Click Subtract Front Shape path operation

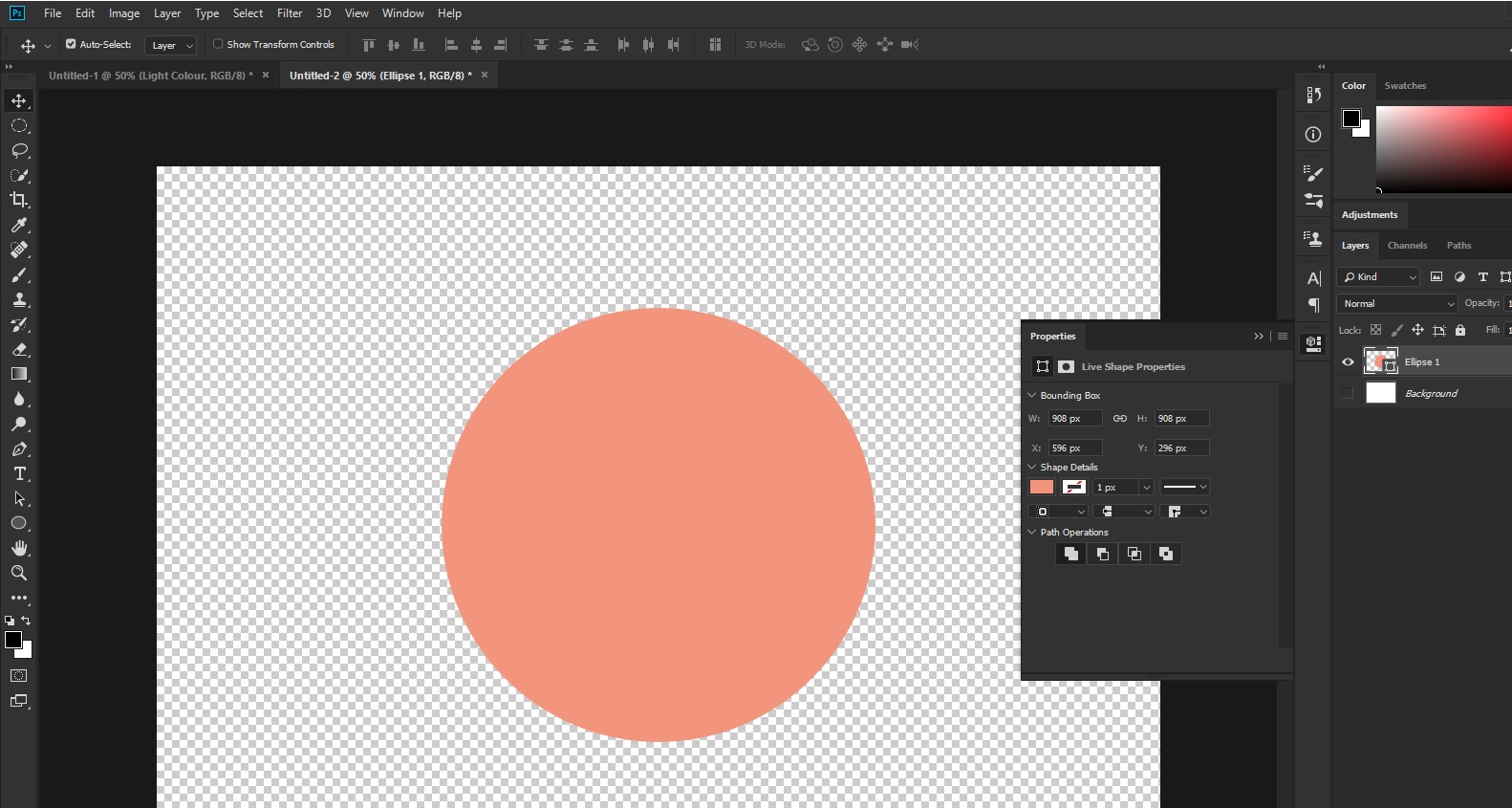pyautogui.click(x=1103, y=554)
